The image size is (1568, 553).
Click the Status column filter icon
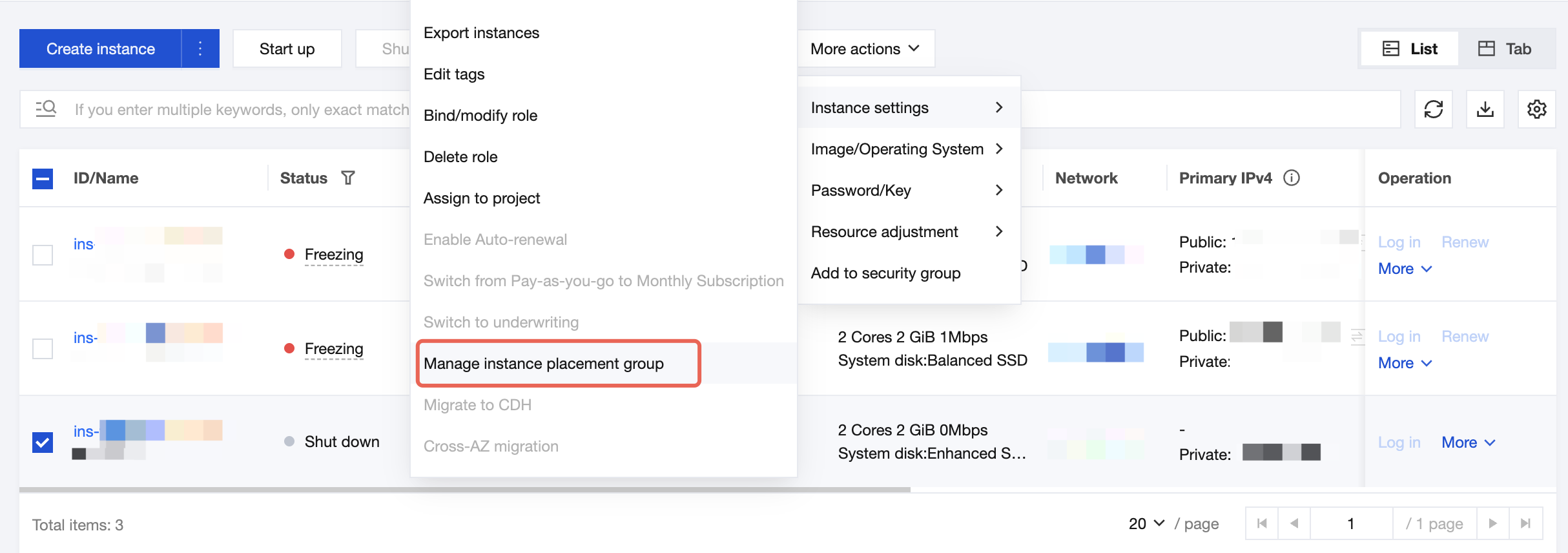pos(348,178)
